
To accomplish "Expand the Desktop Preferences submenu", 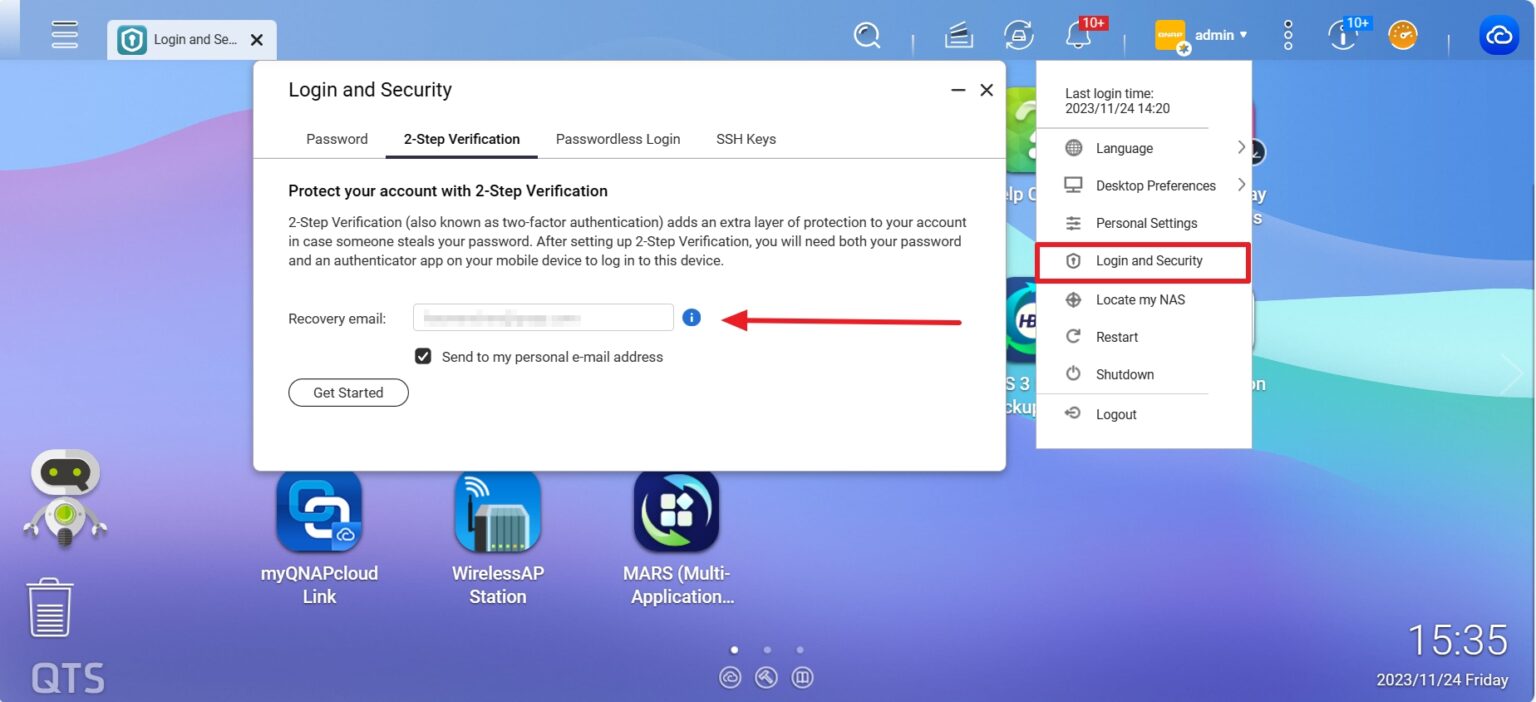I will click(1155, 186).
